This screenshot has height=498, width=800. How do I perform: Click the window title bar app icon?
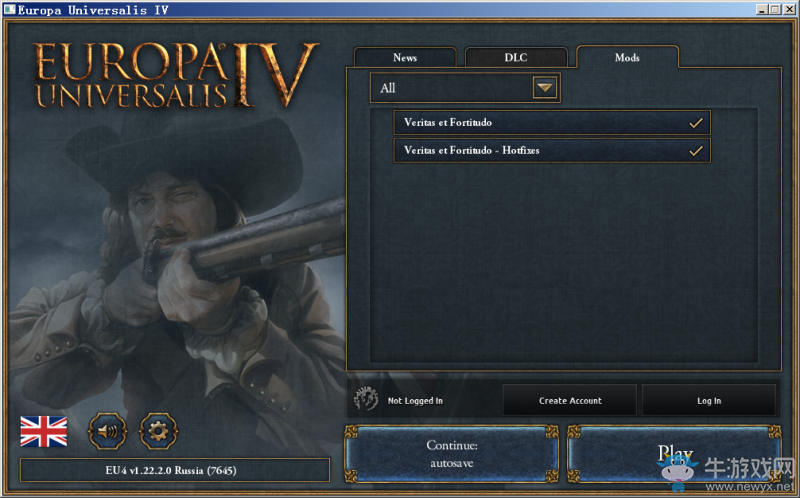pos(10,9)
